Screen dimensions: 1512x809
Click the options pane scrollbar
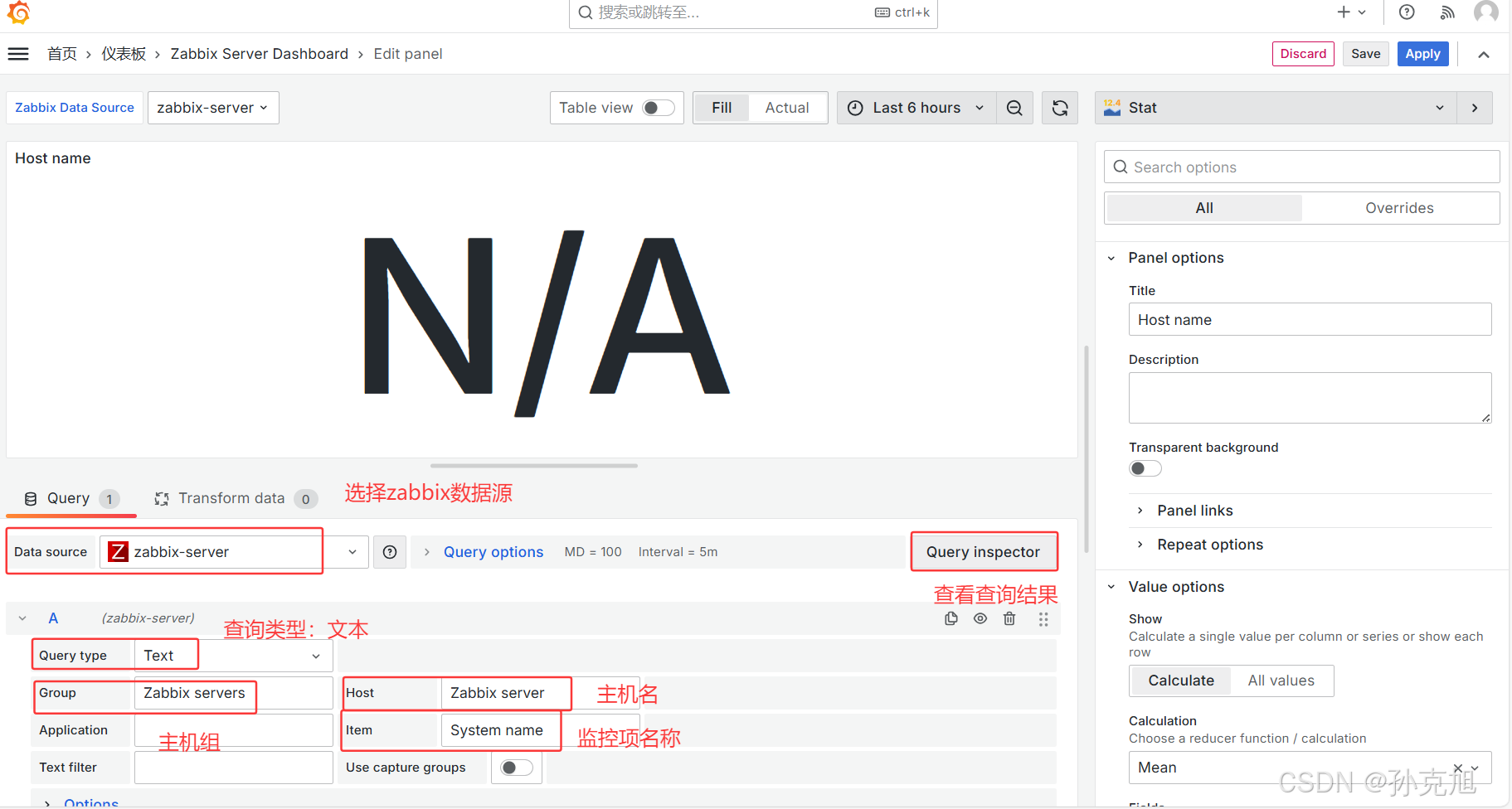click(x=1087, y=448)
